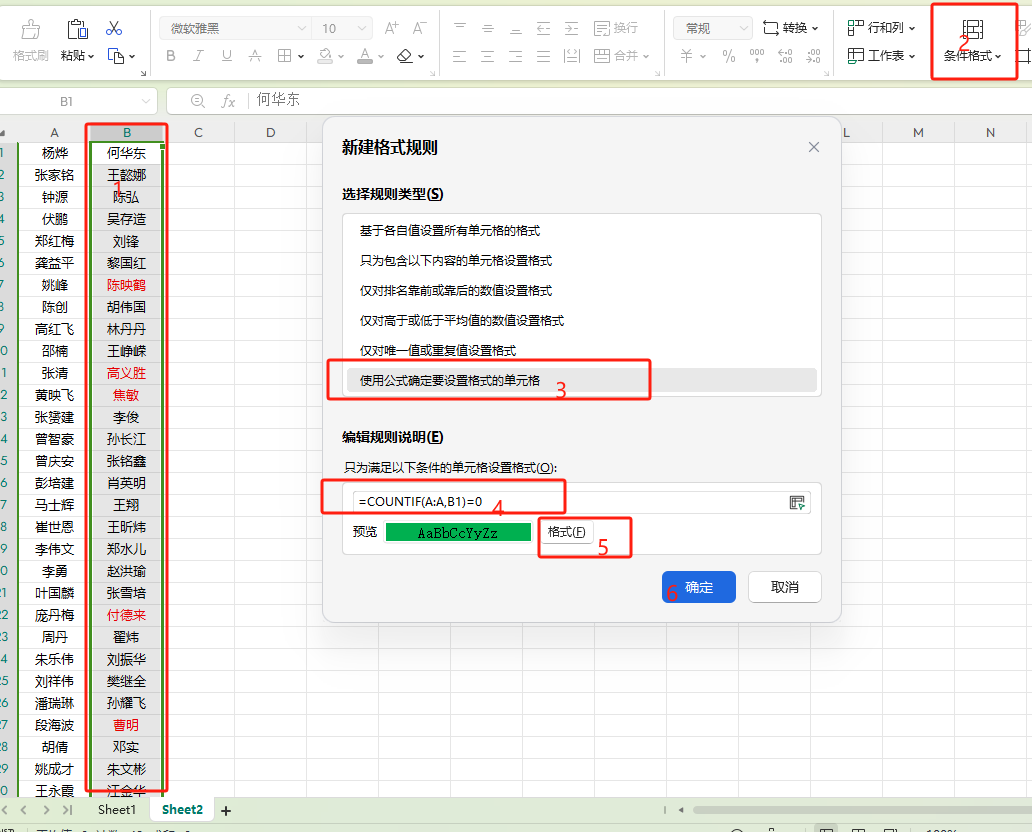Screen dimensions: 1032x832
Task: Open the 格式(F) format settings button
Action: 567,532
